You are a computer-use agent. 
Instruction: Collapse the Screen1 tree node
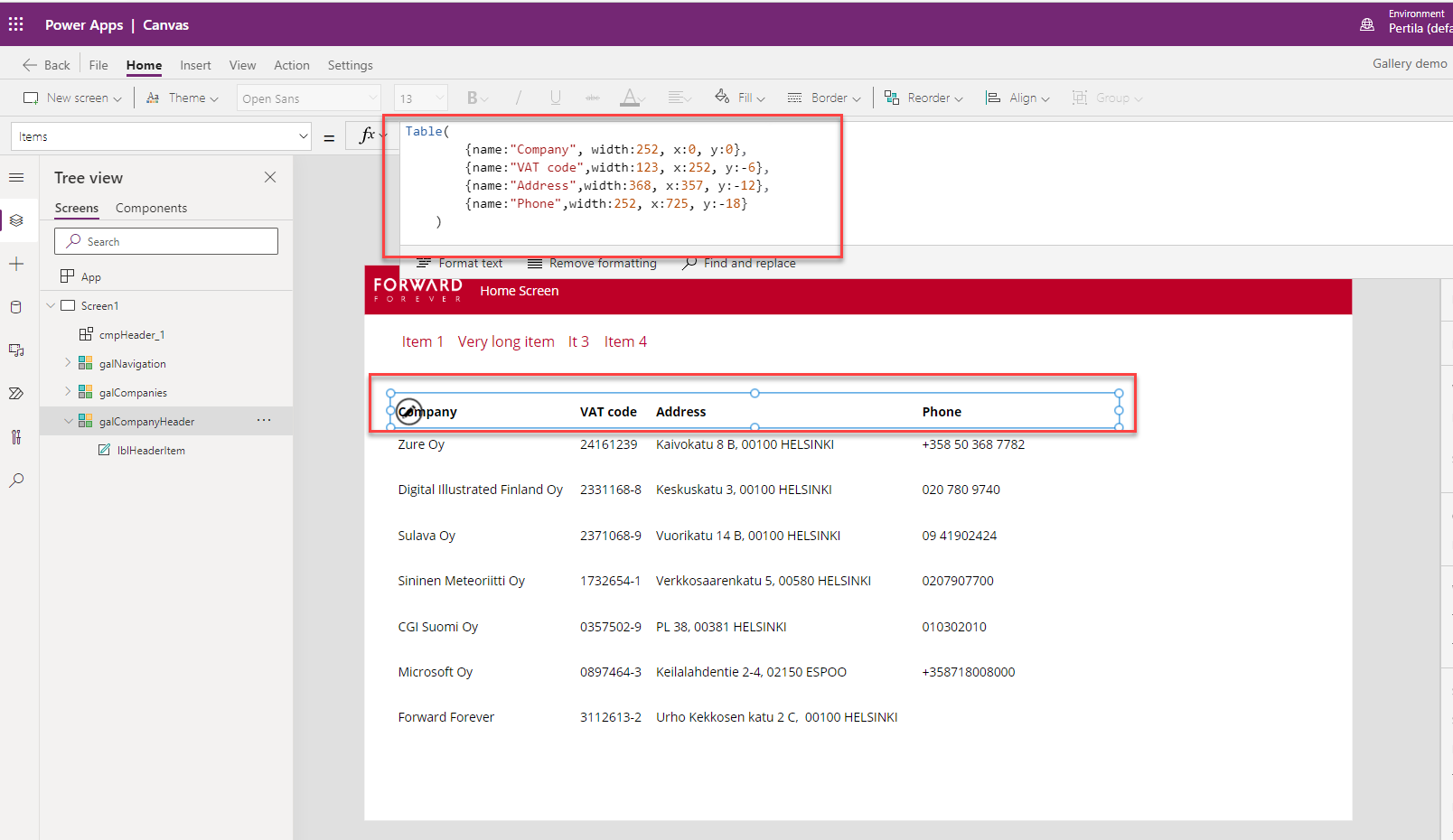click(51, 305)
